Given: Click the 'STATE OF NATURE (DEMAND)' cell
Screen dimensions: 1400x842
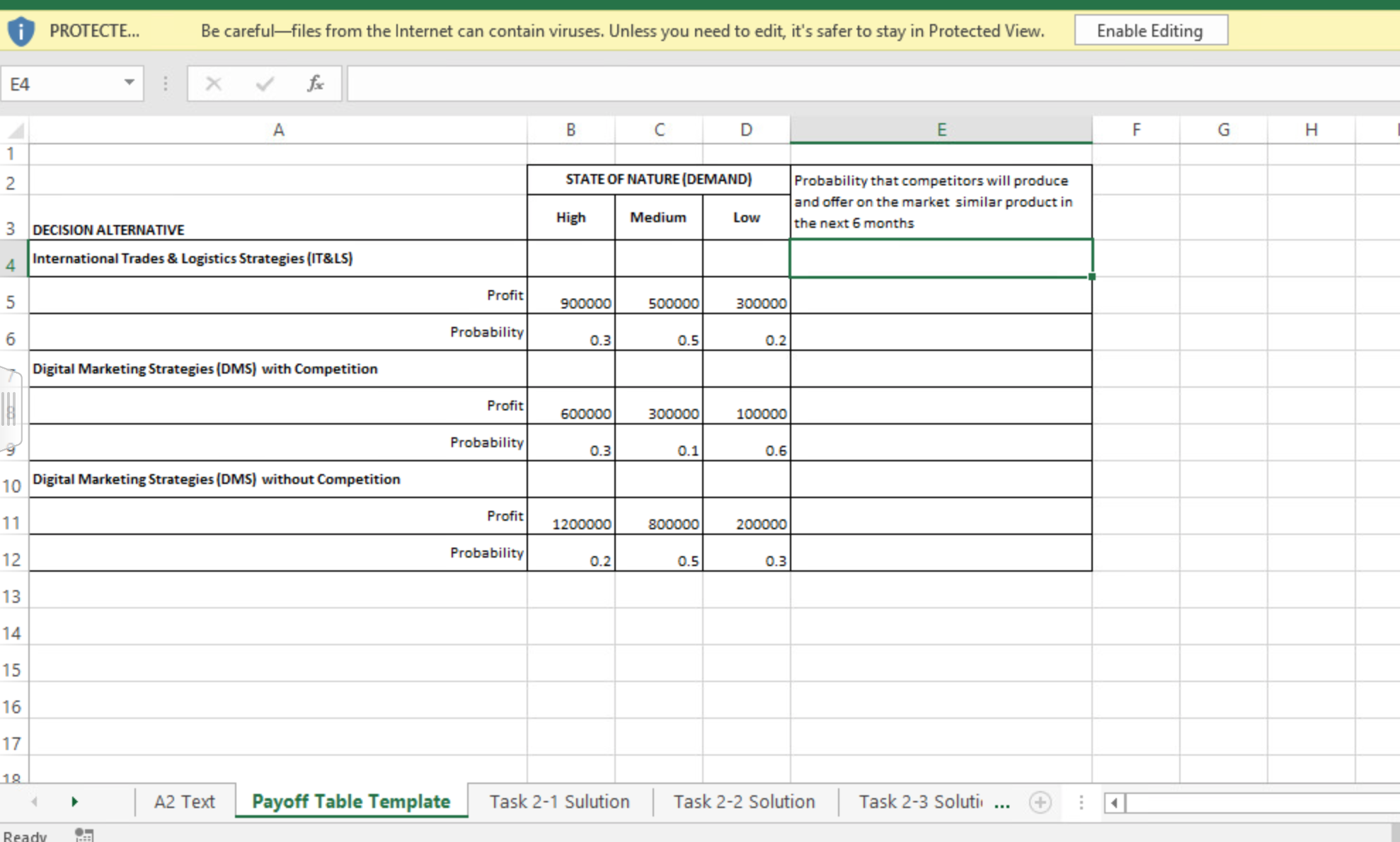Looking at the screenshot, I should 659,180.
